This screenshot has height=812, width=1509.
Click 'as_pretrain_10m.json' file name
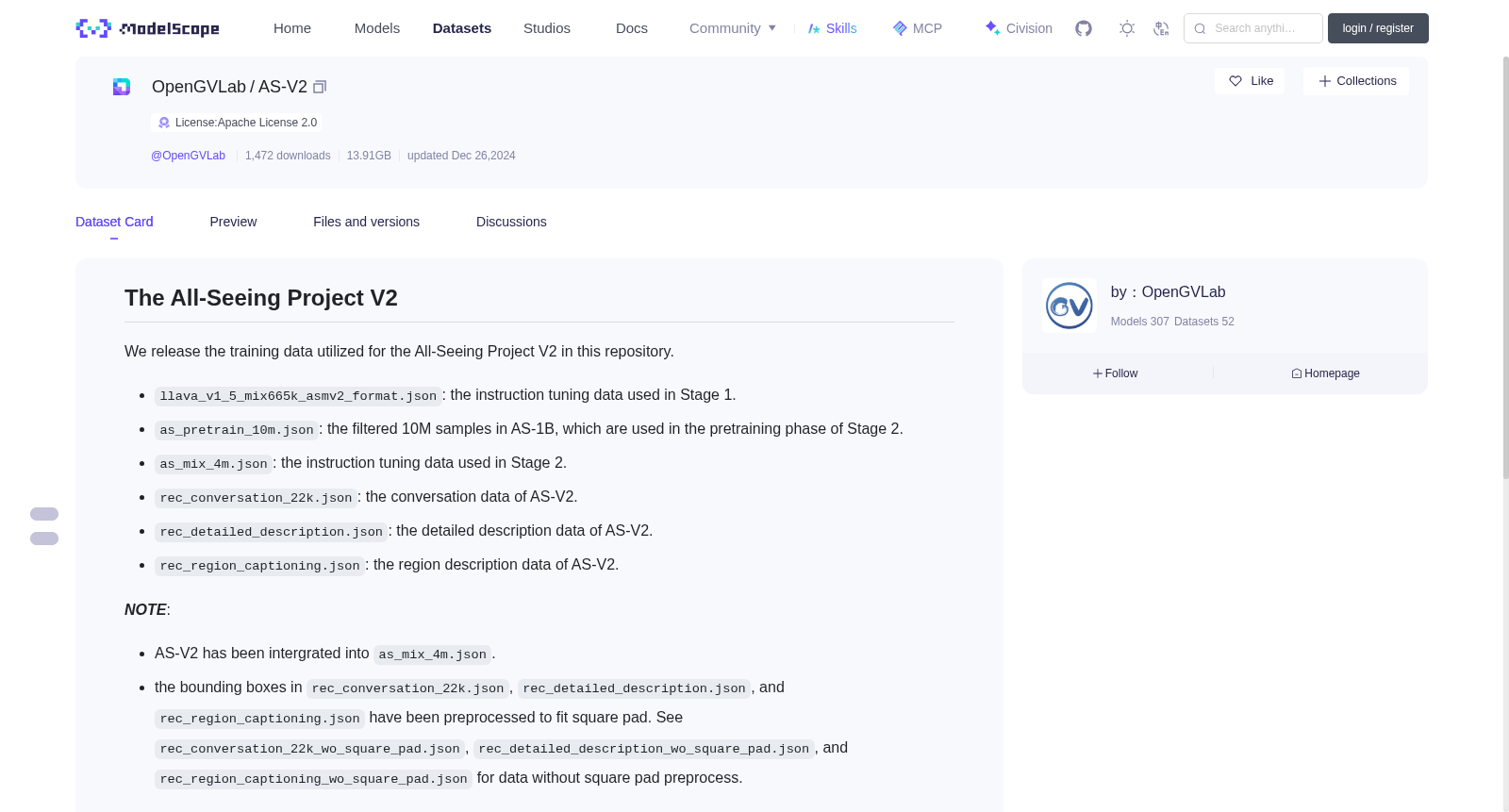coord(237,430)
